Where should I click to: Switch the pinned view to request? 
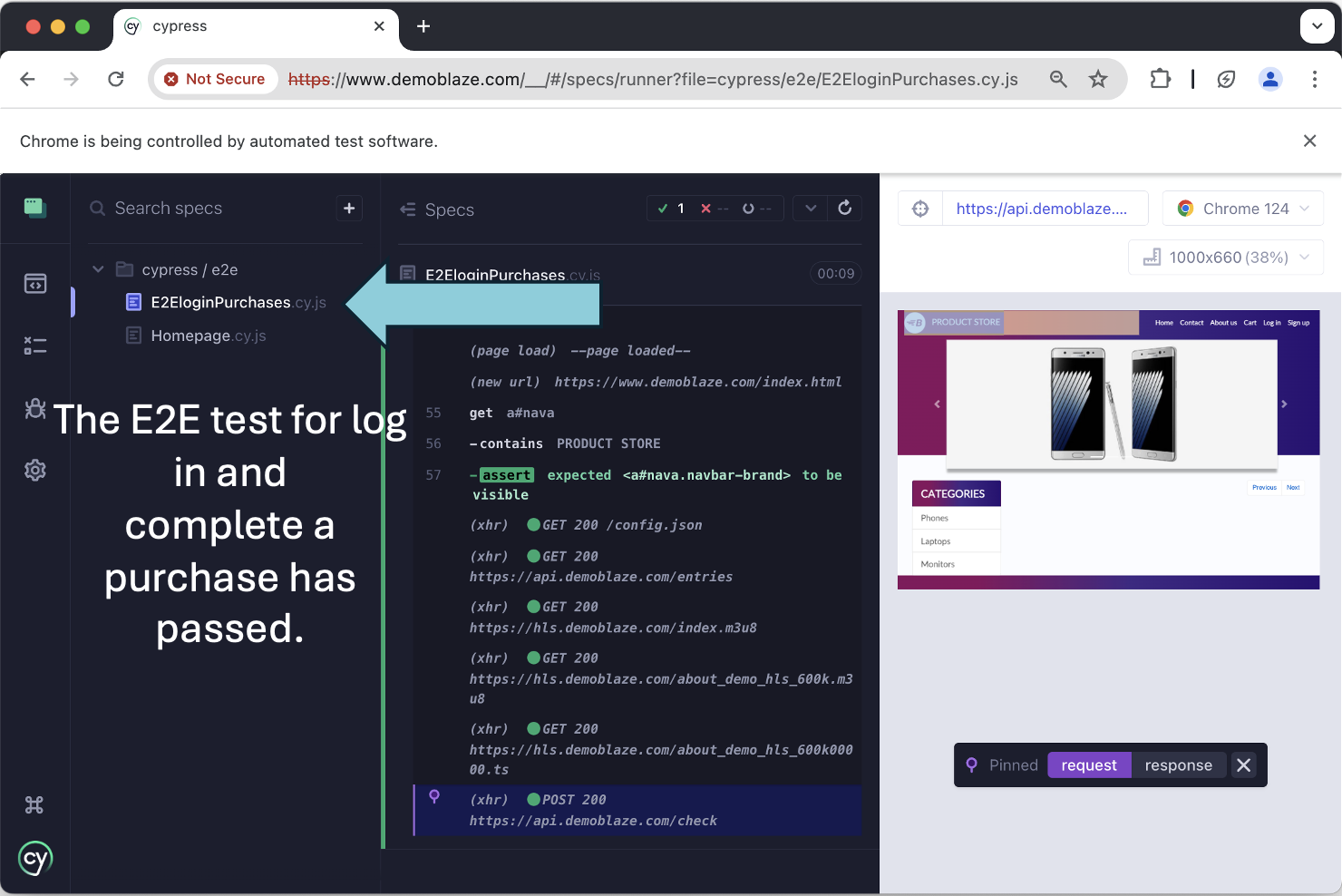coord(1089,765)
